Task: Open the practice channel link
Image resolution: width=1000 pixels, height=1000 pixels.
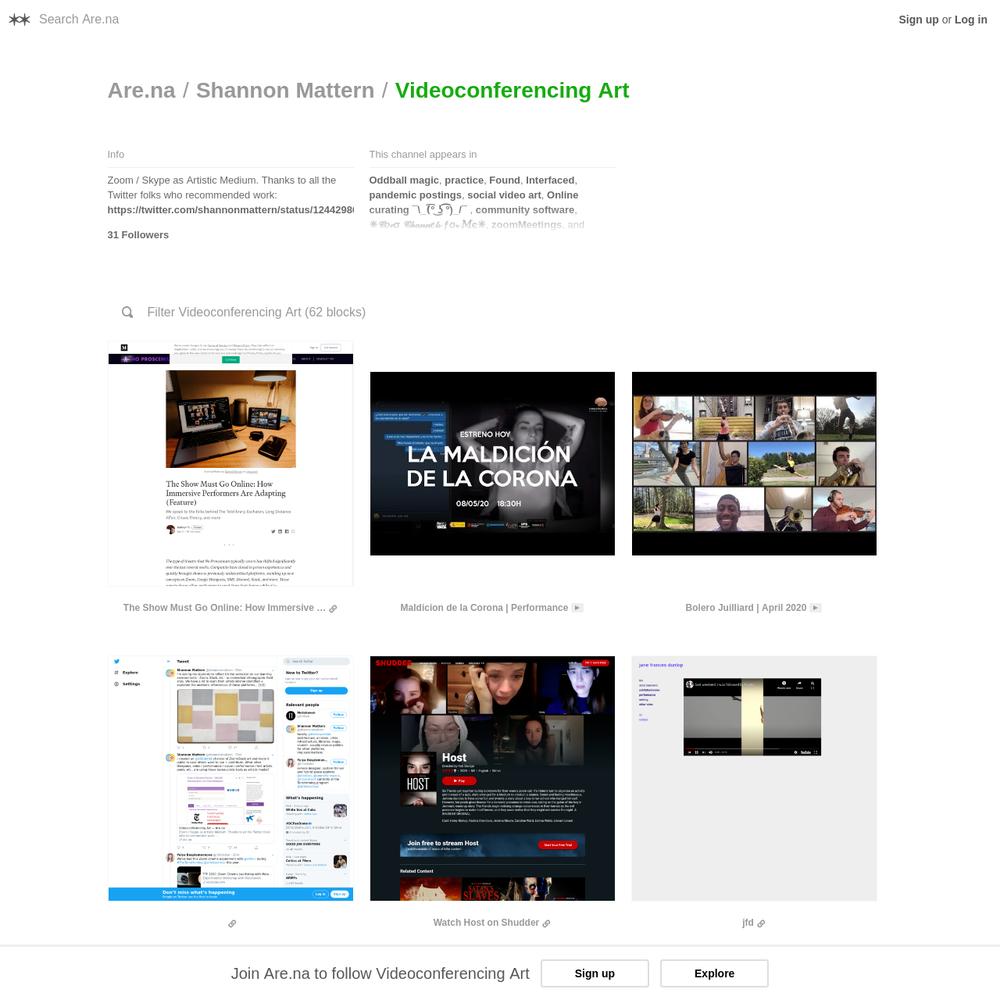Action: click(464, 180)
